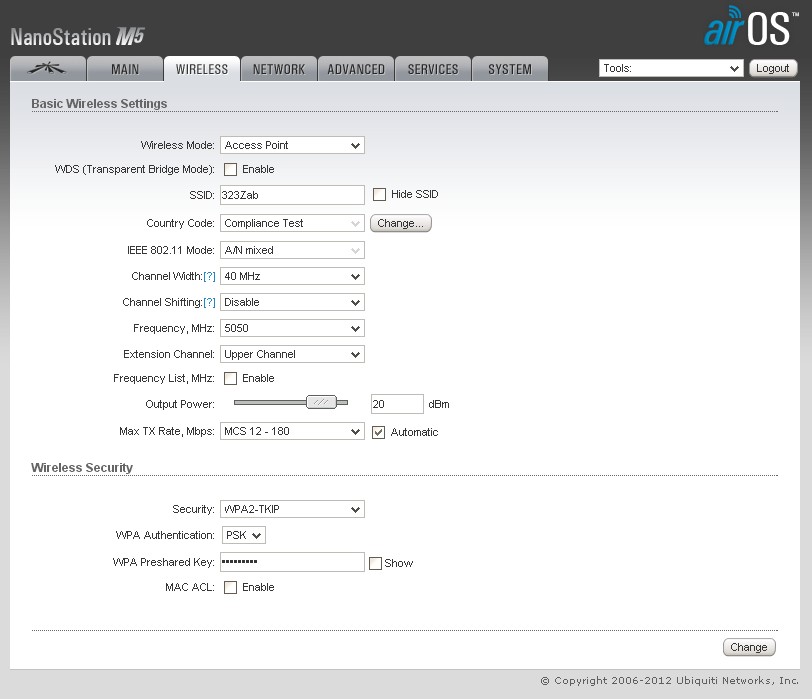This screenshot has width=812, height=699.
Task: Click the SSID text field
Action: point(292,195)
